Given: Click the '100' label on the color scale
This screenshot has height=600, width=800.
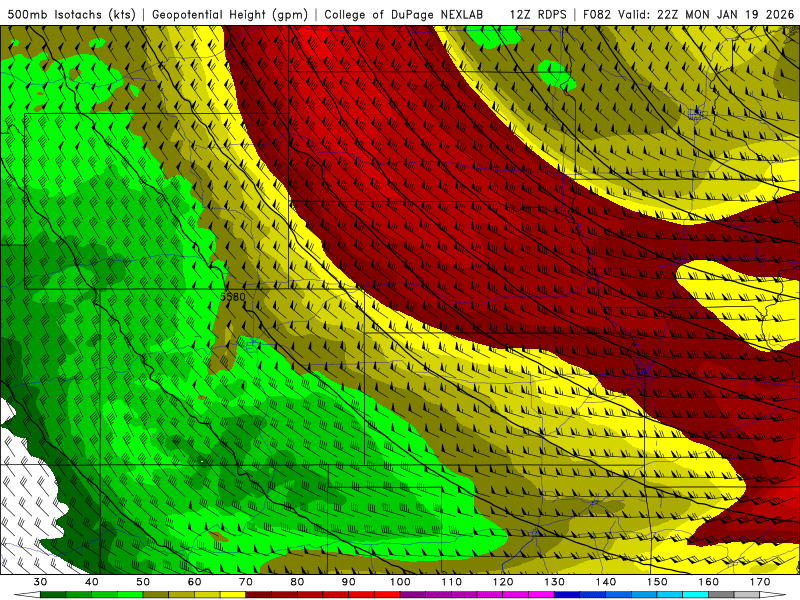Looking at the screenshot, I should 400,582.
